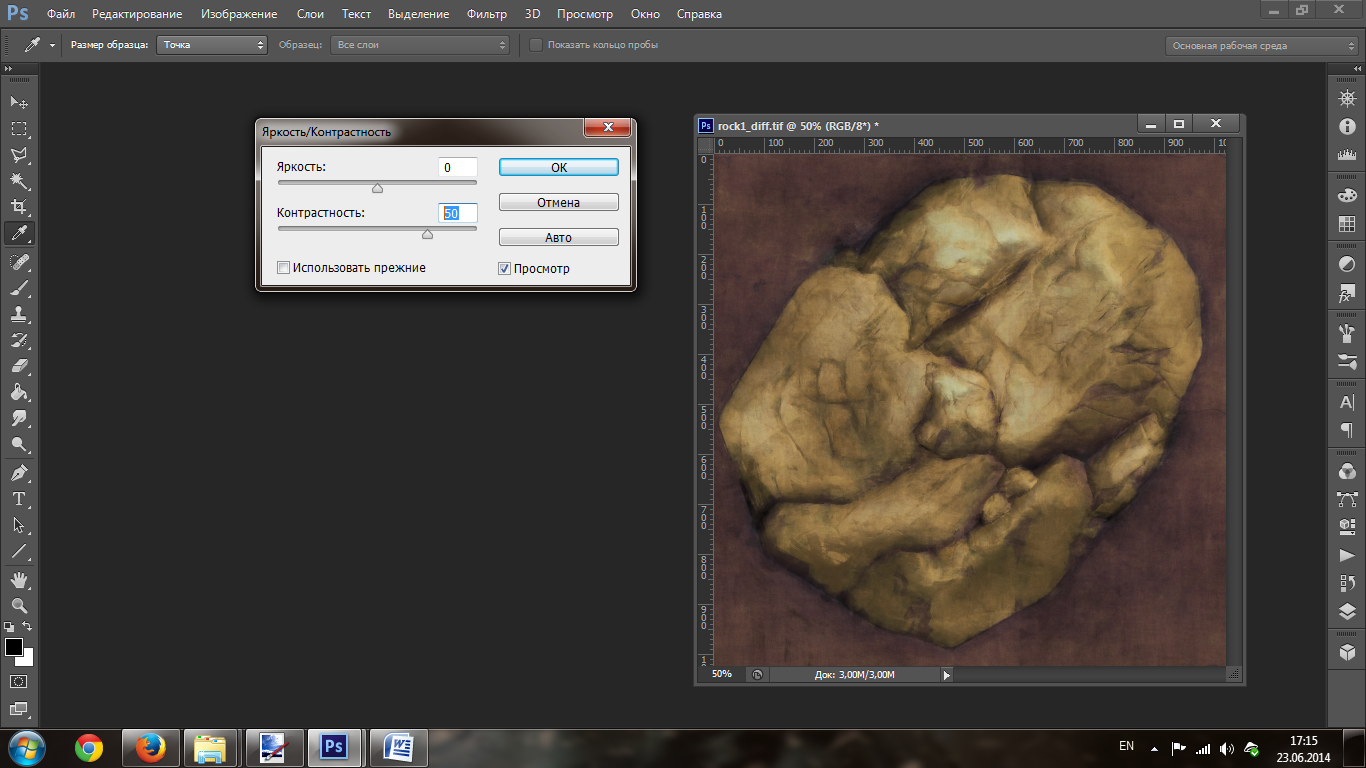The image size is (1366, 768).
Task: Select the Move tool
Action: point(19,103)
